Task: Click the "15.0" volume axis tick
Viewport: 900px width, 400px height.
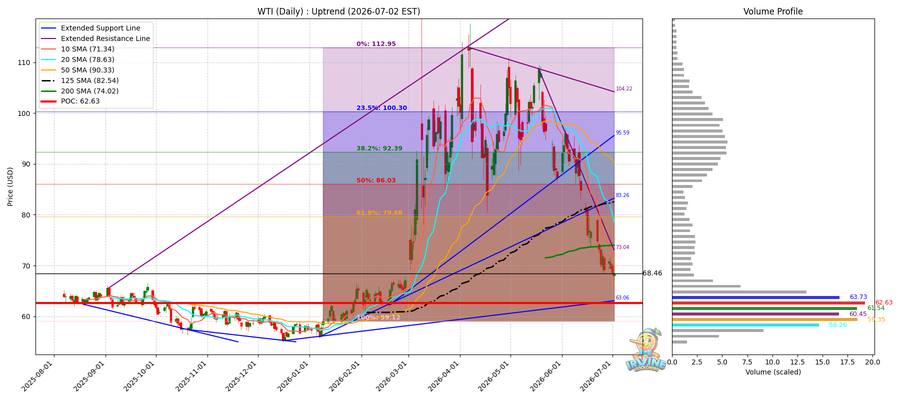Action: (x=824, y=363)
